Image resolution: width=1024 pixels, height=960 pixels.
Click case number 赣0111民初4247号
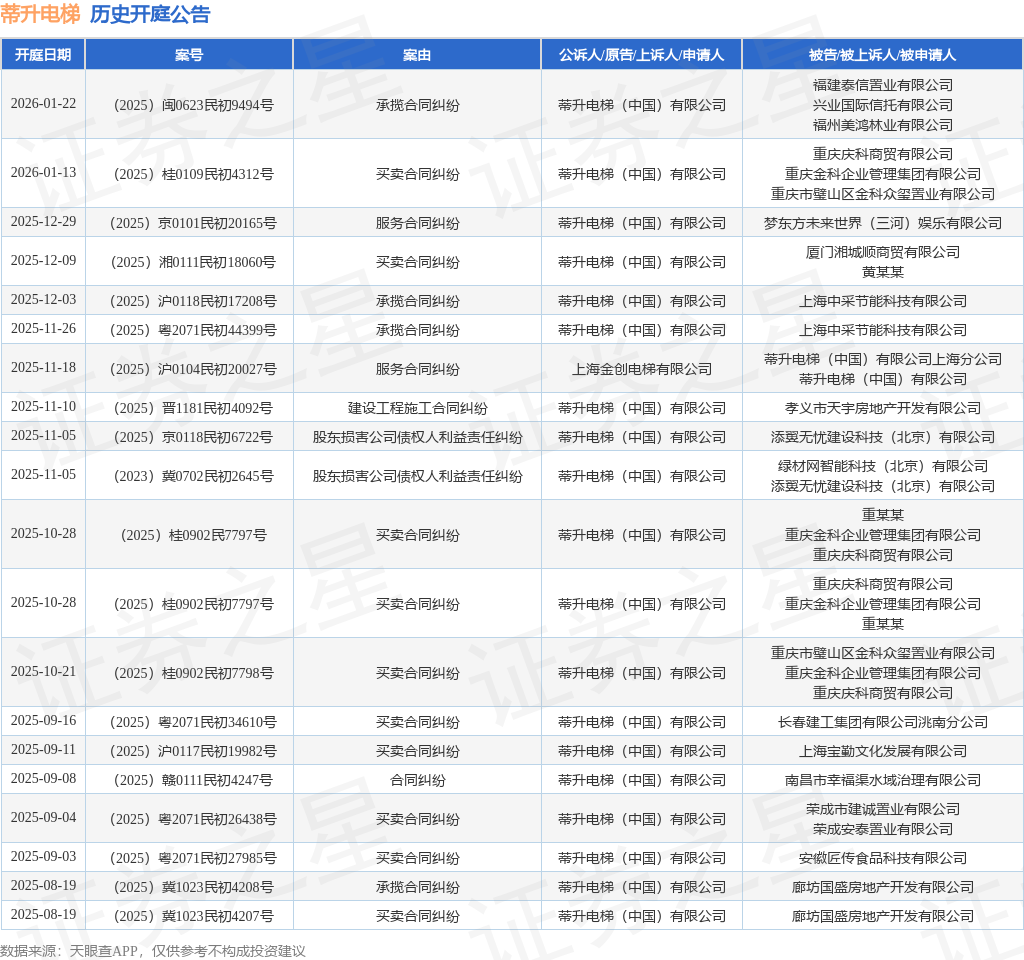click(193, 780)
